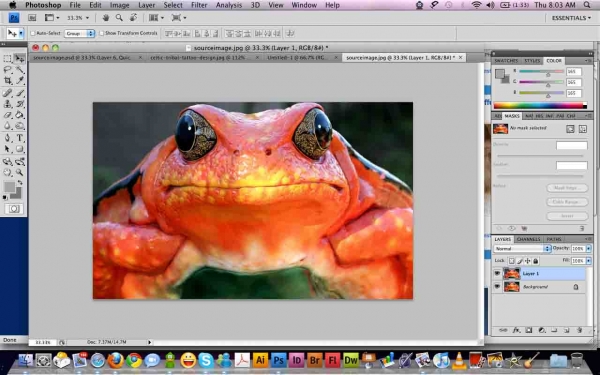Select Layer 1 in Layers panel

(x=539, y=274)
